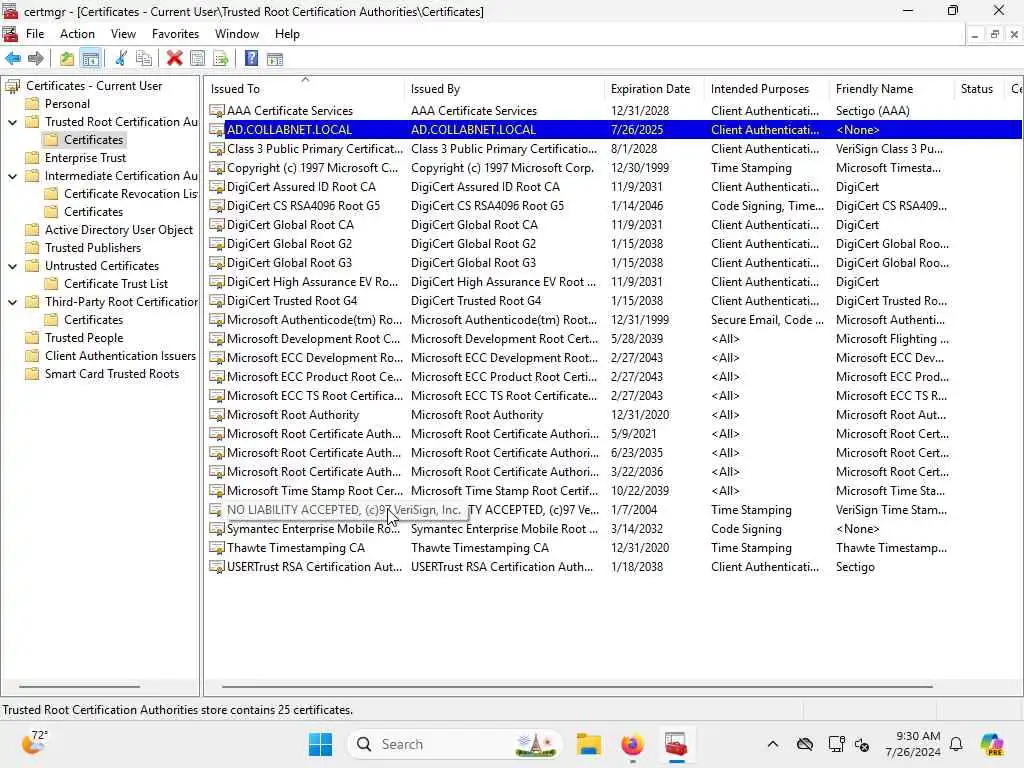Open the Window menu

tap(236, 34)
